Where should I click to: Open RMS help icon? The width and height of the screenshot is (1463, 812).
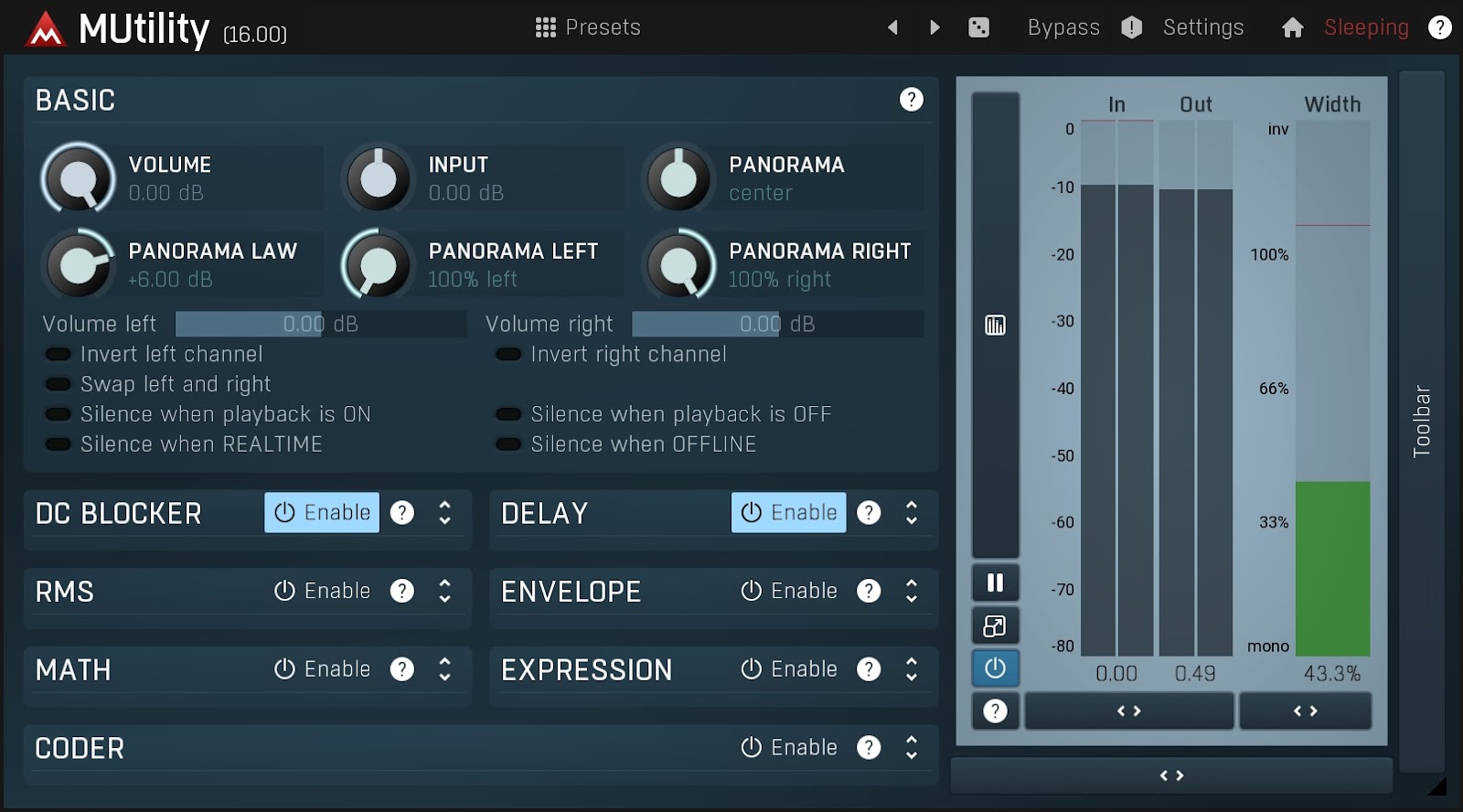click(402, 591)
